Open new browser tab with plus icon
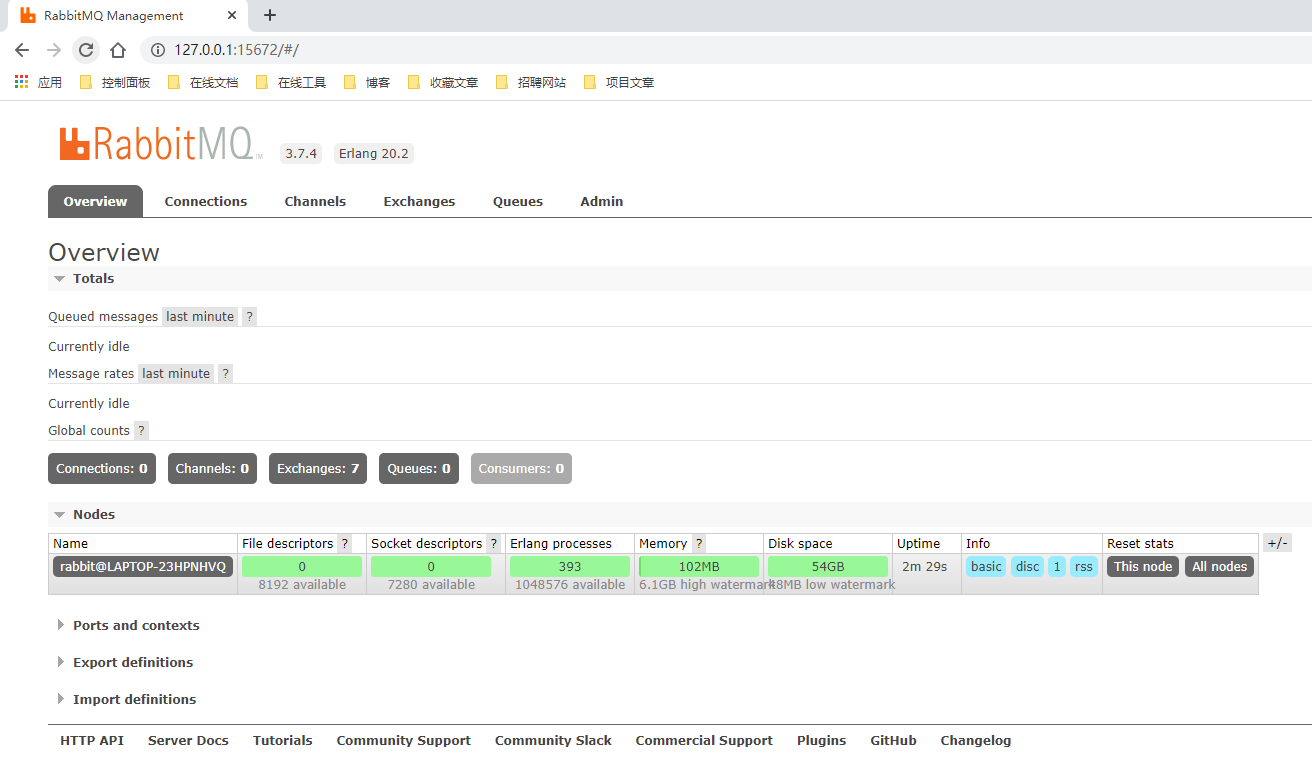 click(270, 15)
